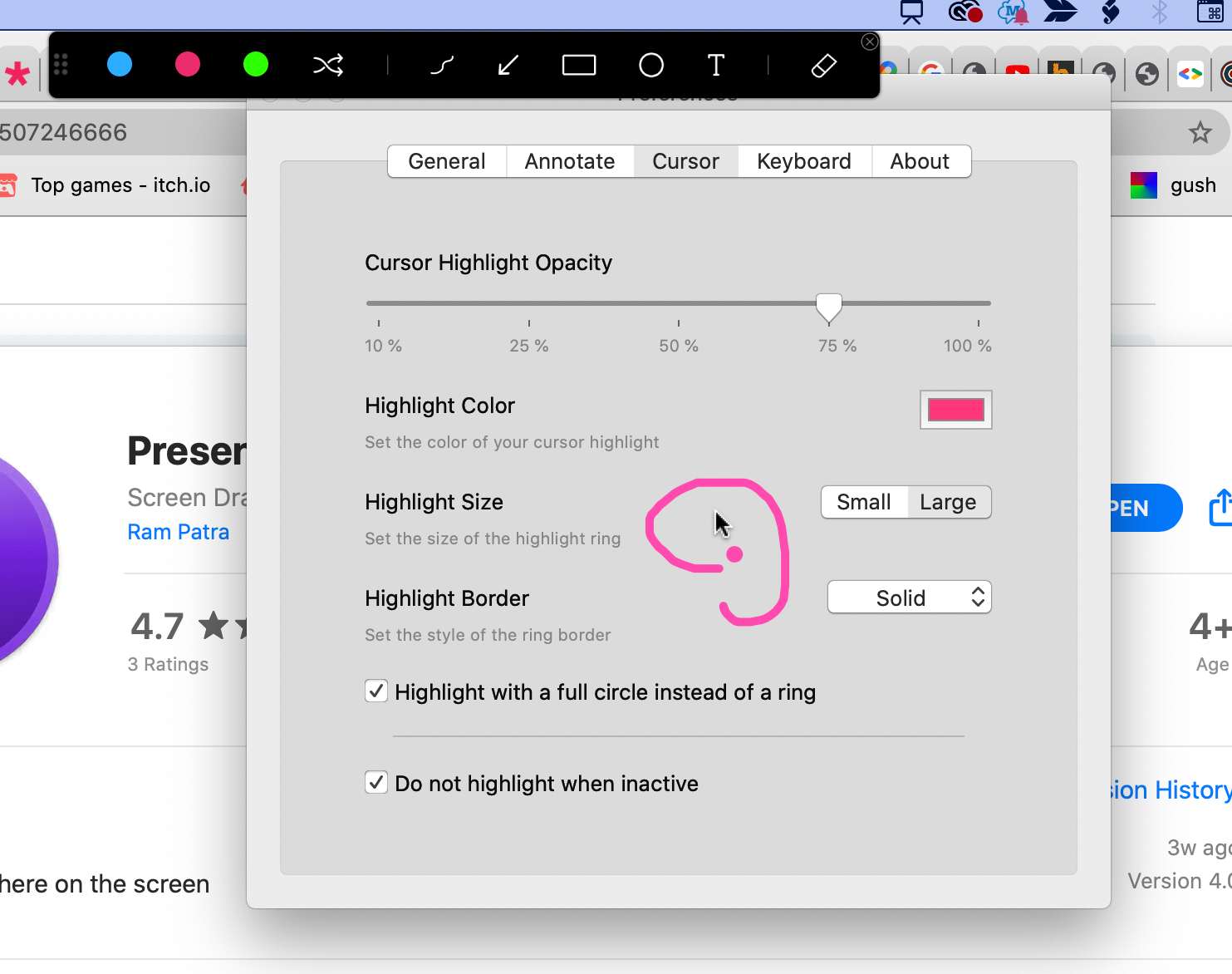The image size is (1232, 974).
Task: Select the blue color dot
Action: (120, 64)
